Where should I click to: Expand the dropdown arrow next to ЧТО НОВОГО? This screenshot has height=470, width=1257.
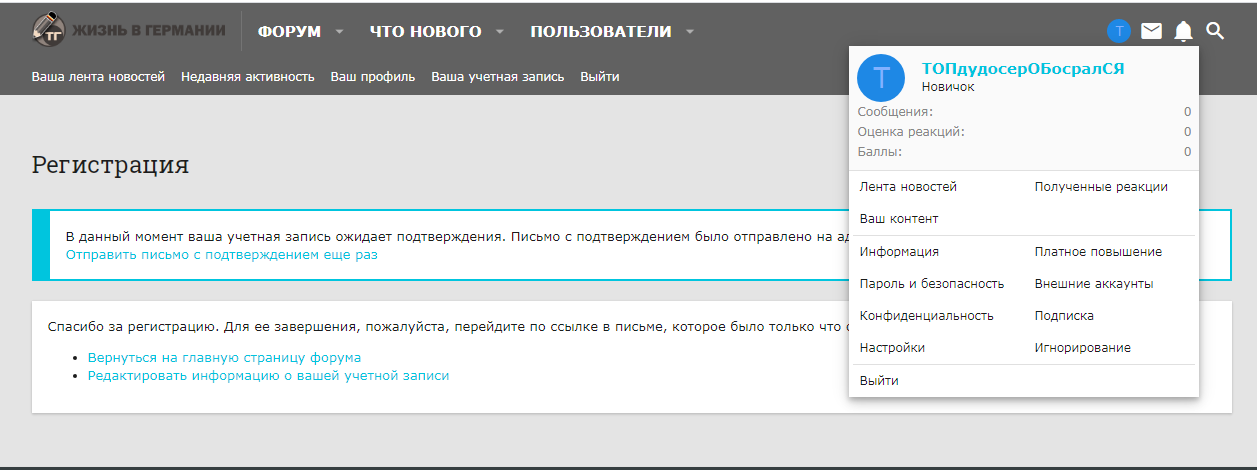501,32
